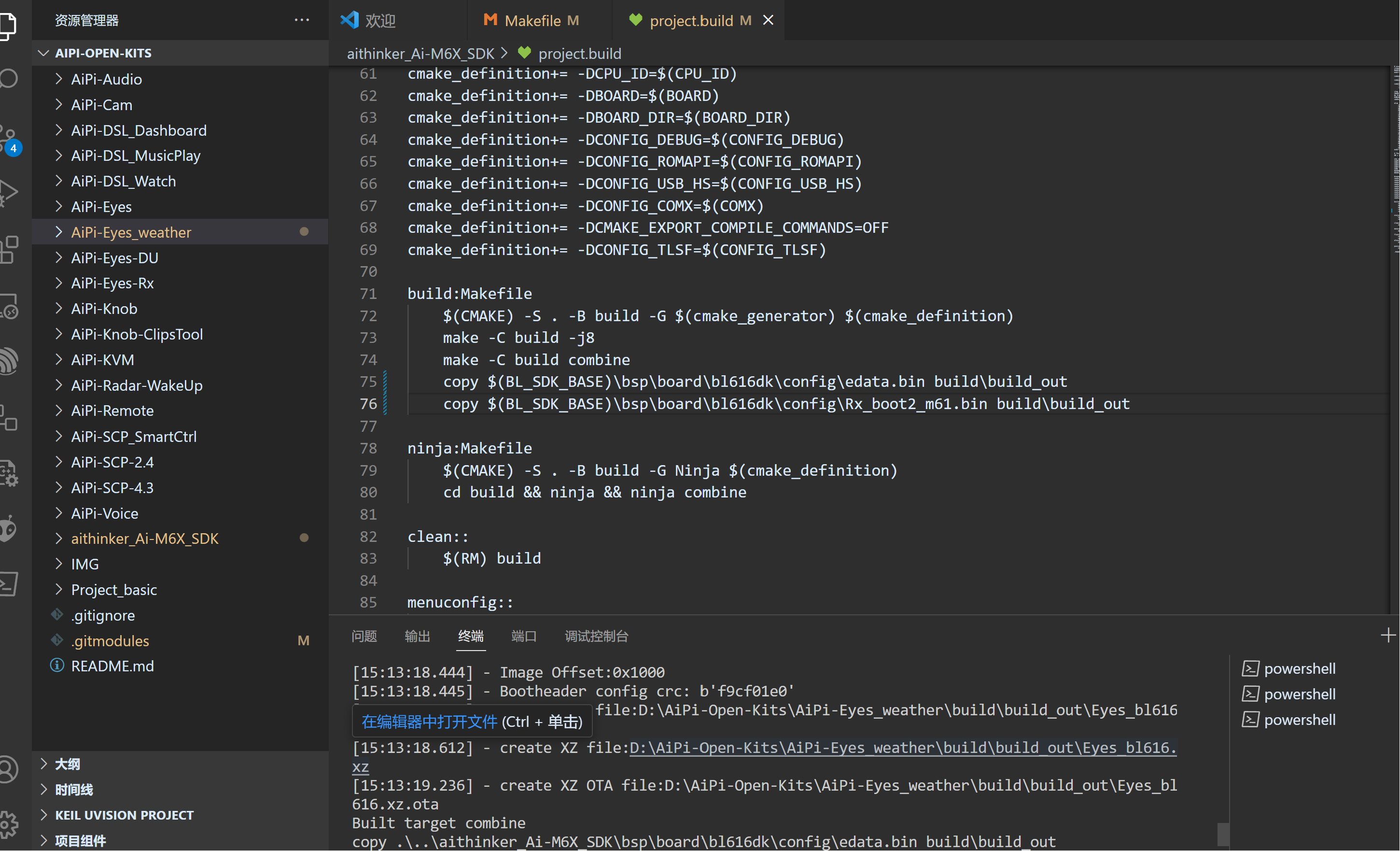Image resolution: width=1400 pixels, height=851 pixels.
Task: Click the Eyes_bl616.xz file path link in terminal
Action: tap(903, 747)
